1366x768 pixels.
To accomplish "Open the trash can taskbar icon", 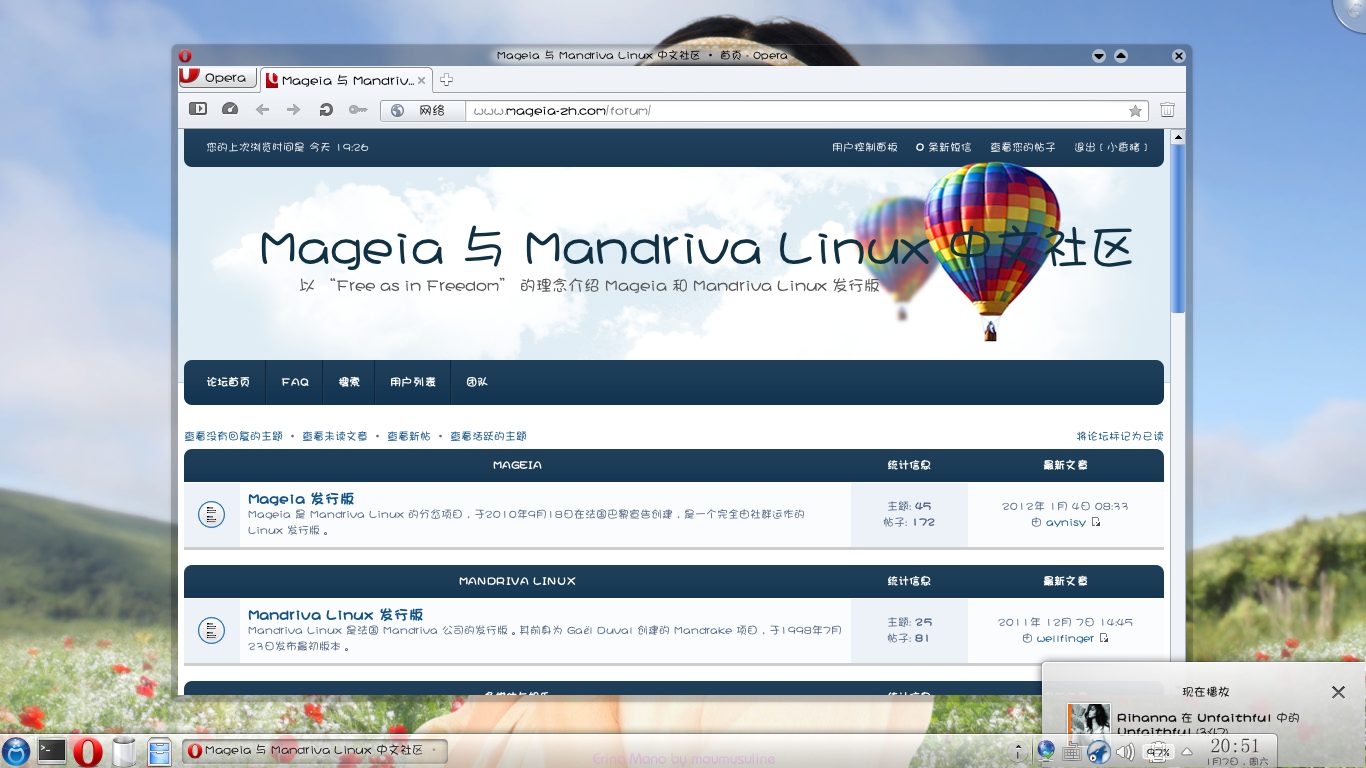I will pyautogui.click(x=124, y=751).
